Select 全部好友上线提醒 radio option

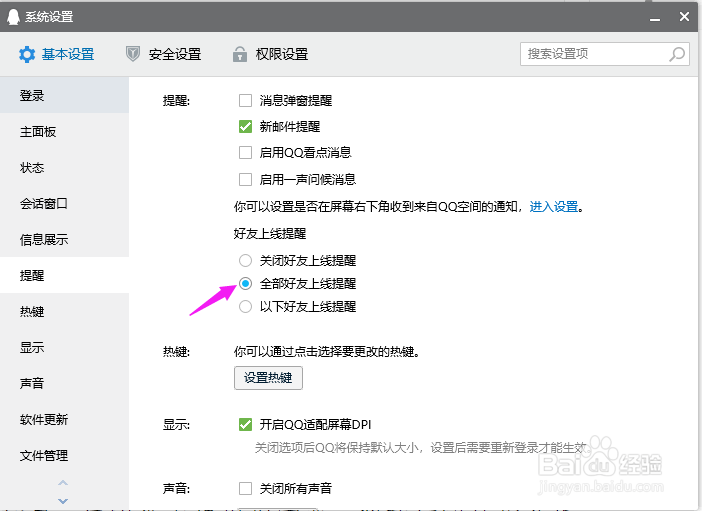pyautogui.click(x=245, y=283)
